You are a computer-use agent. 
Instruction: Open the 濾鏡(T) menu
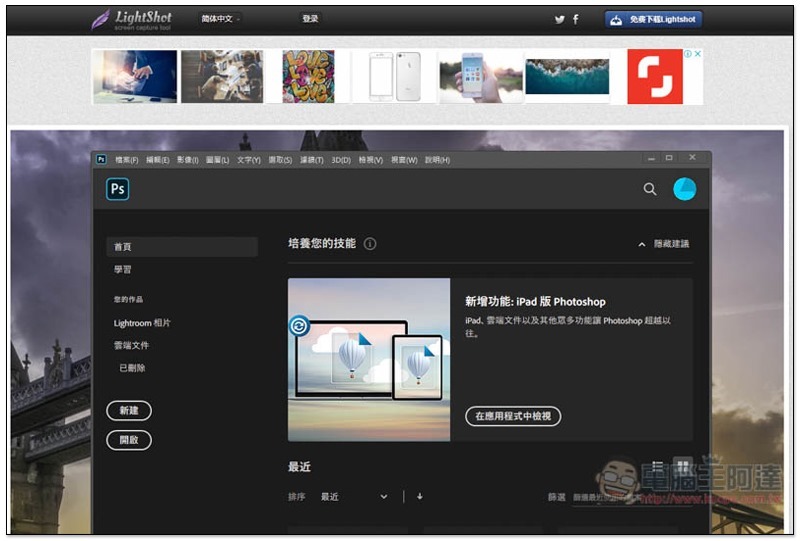(311, 160)
